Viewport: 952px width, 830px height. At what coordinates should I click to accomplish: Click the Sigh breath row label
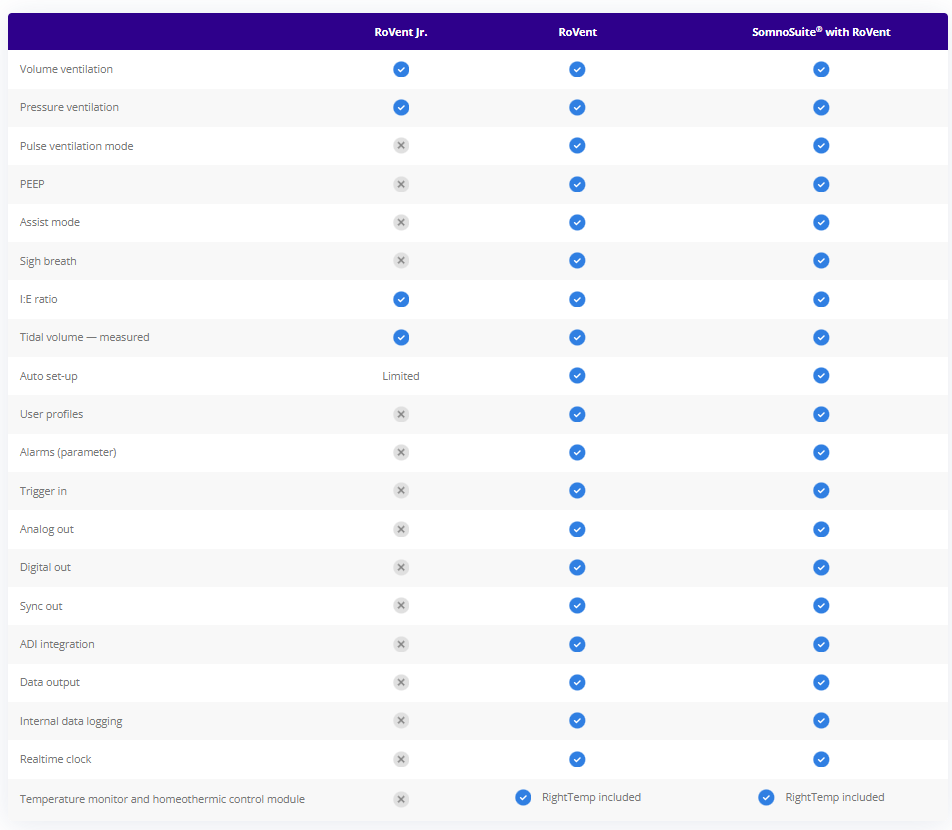click(x=48, y=261)
